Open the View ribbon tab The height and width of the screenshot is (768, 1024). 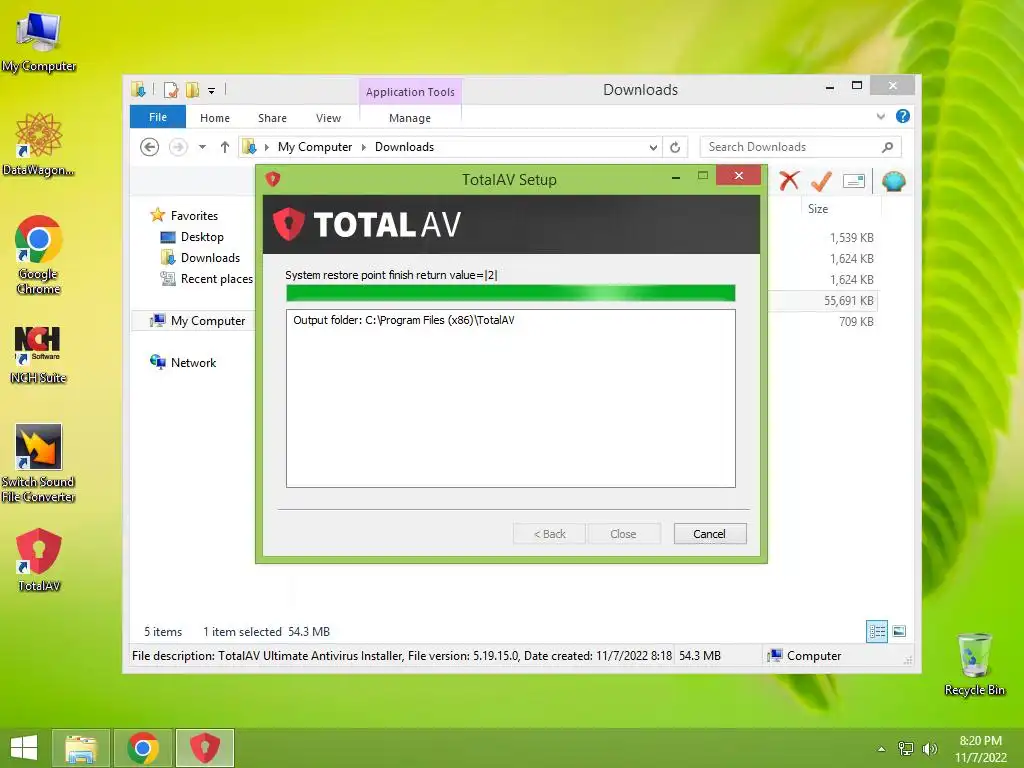point(328,118)
